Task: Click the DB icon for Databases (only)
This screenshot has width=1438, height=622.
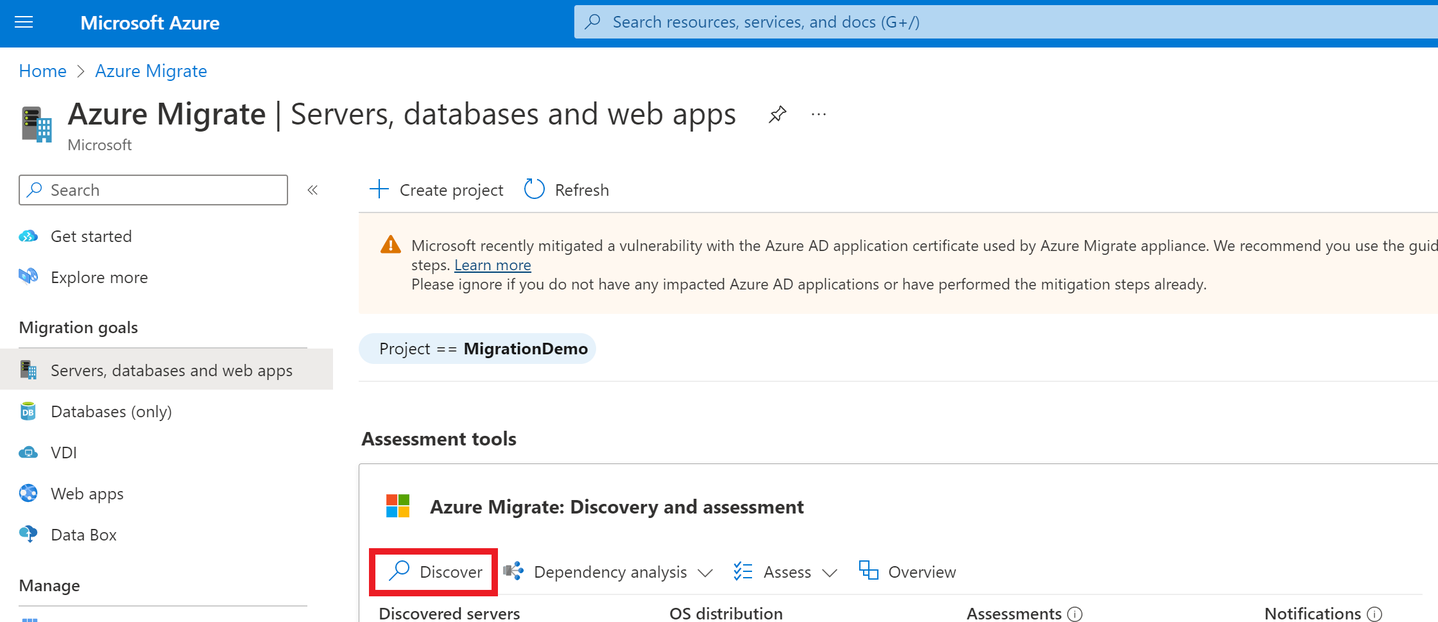Action: (x=29, y=411)
